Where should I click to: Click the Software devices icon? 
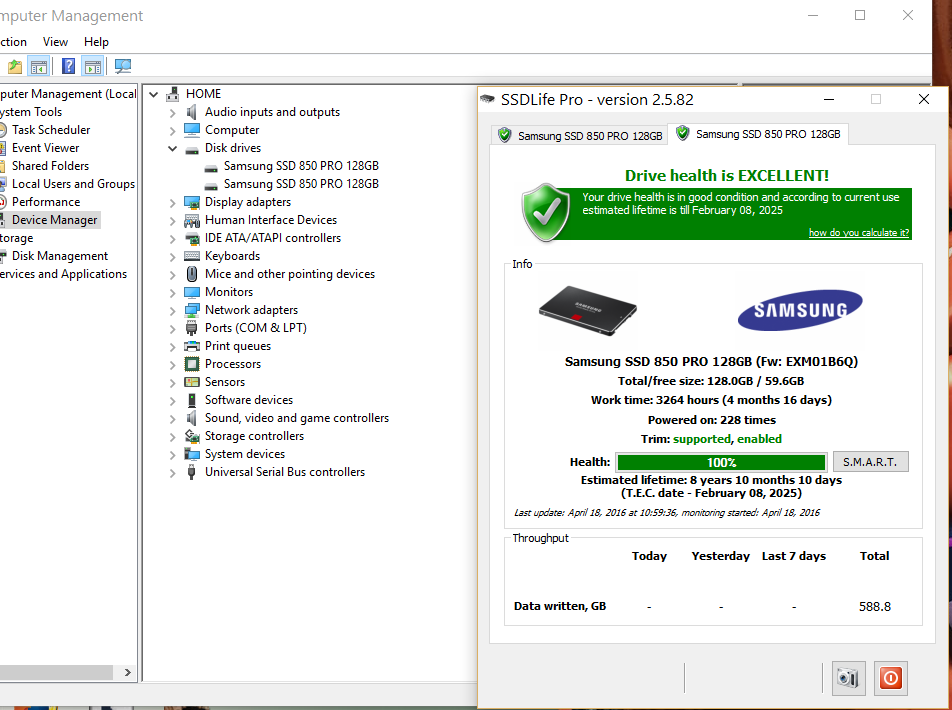[x=192, y=400]
